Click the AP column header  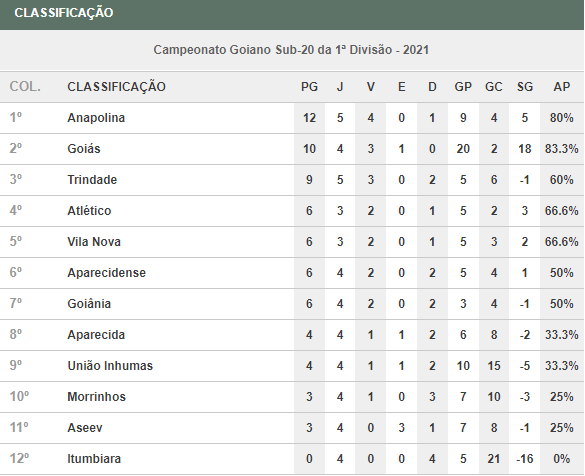561,87
